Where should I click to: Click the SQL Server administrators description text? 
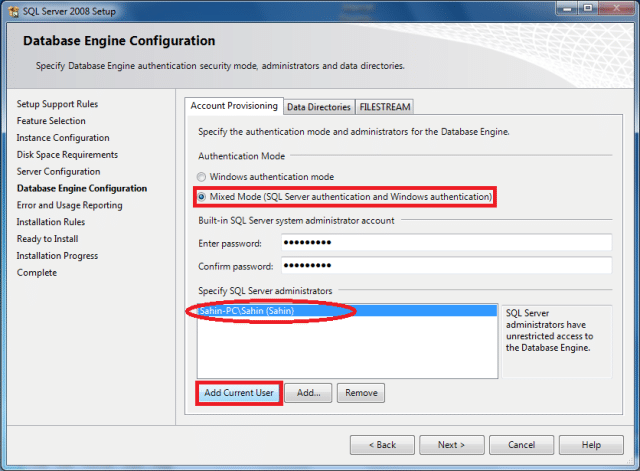(x=549, y=330)
